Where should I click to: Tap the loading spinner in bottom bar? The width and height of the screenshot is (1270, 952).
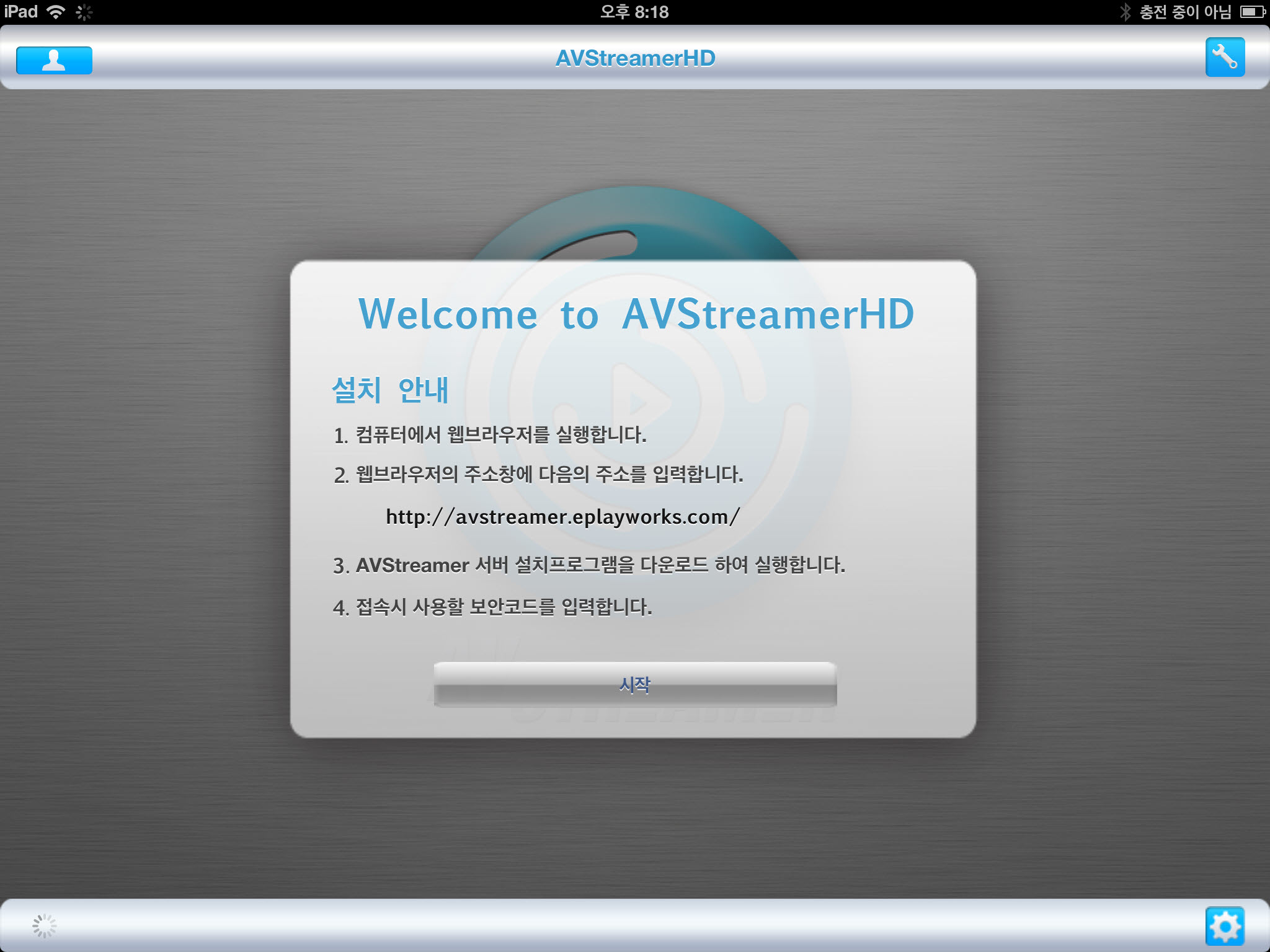pyautogui.click(x=44, y=926)
